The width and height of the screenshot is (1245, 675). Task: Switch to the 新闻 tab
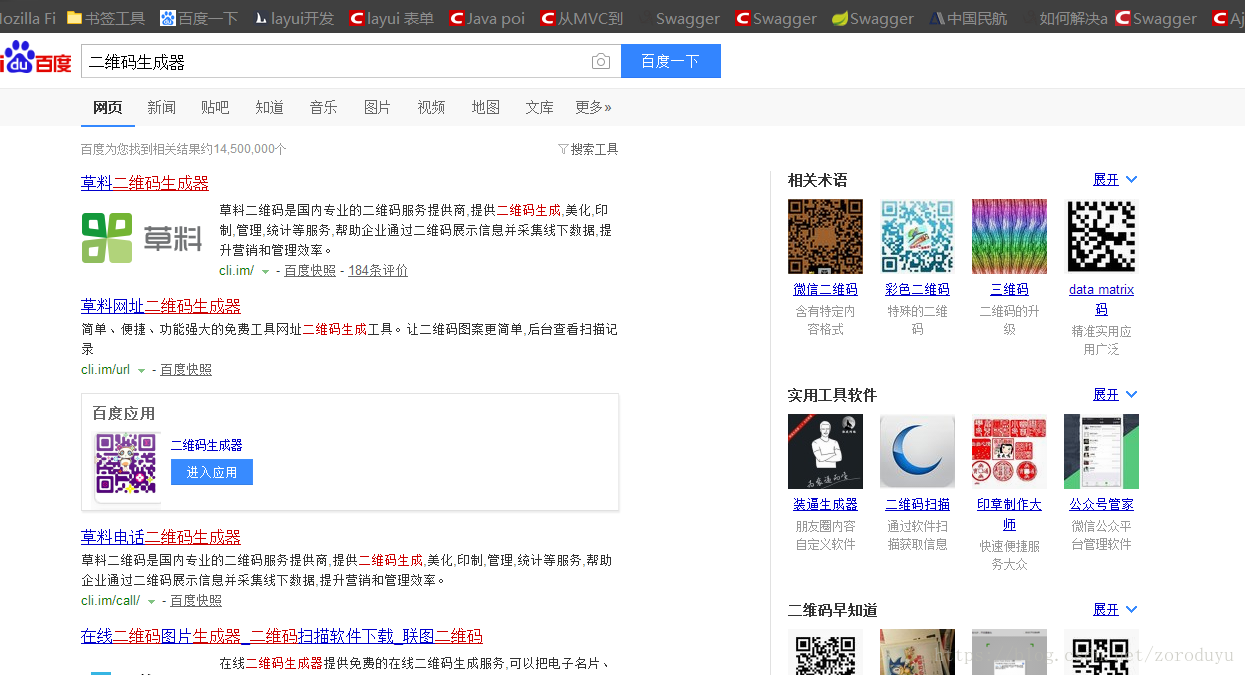(x=161, y=107)
